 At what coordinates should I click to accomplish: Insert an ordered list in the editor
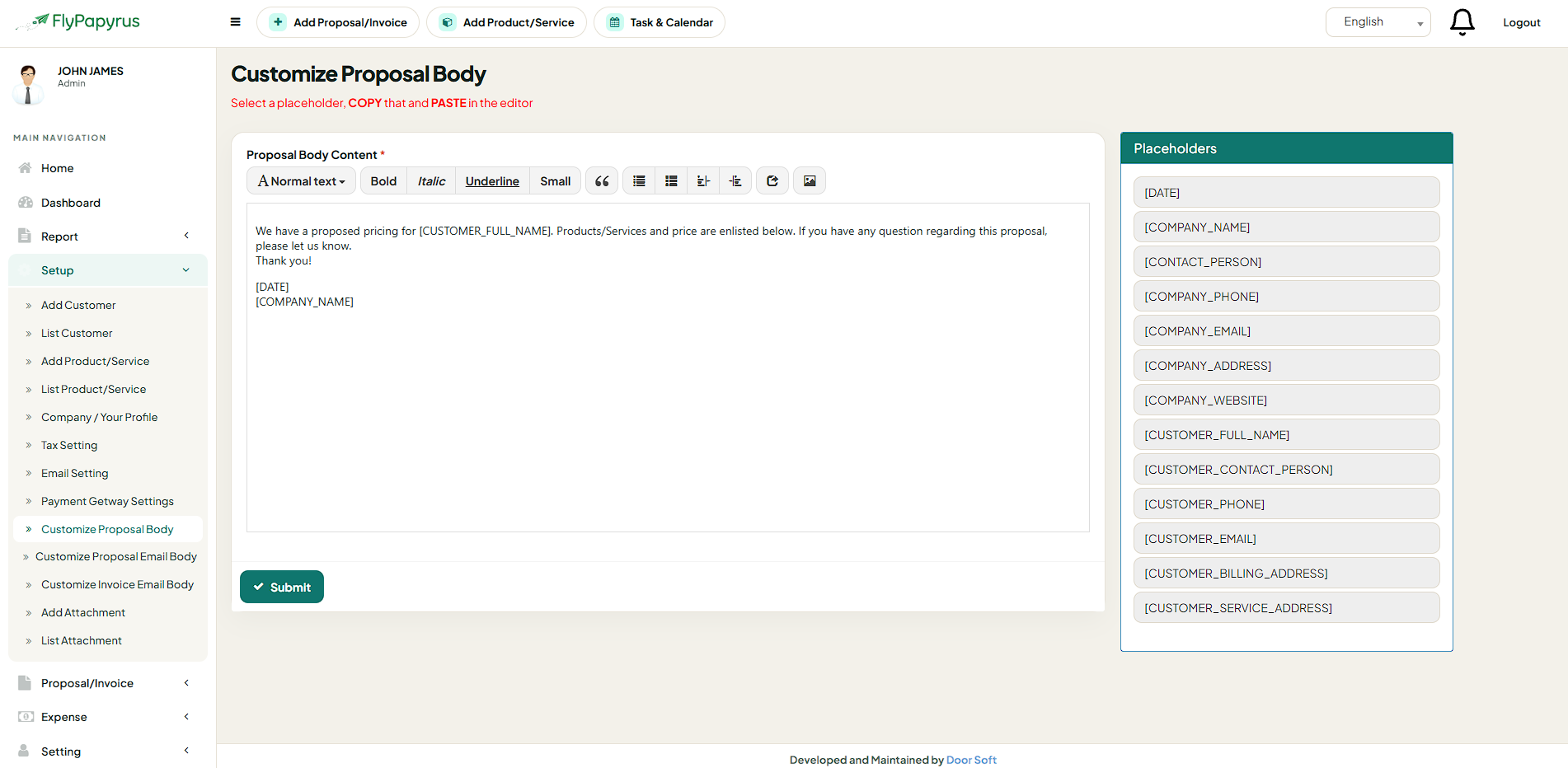[x=671, y=181]
